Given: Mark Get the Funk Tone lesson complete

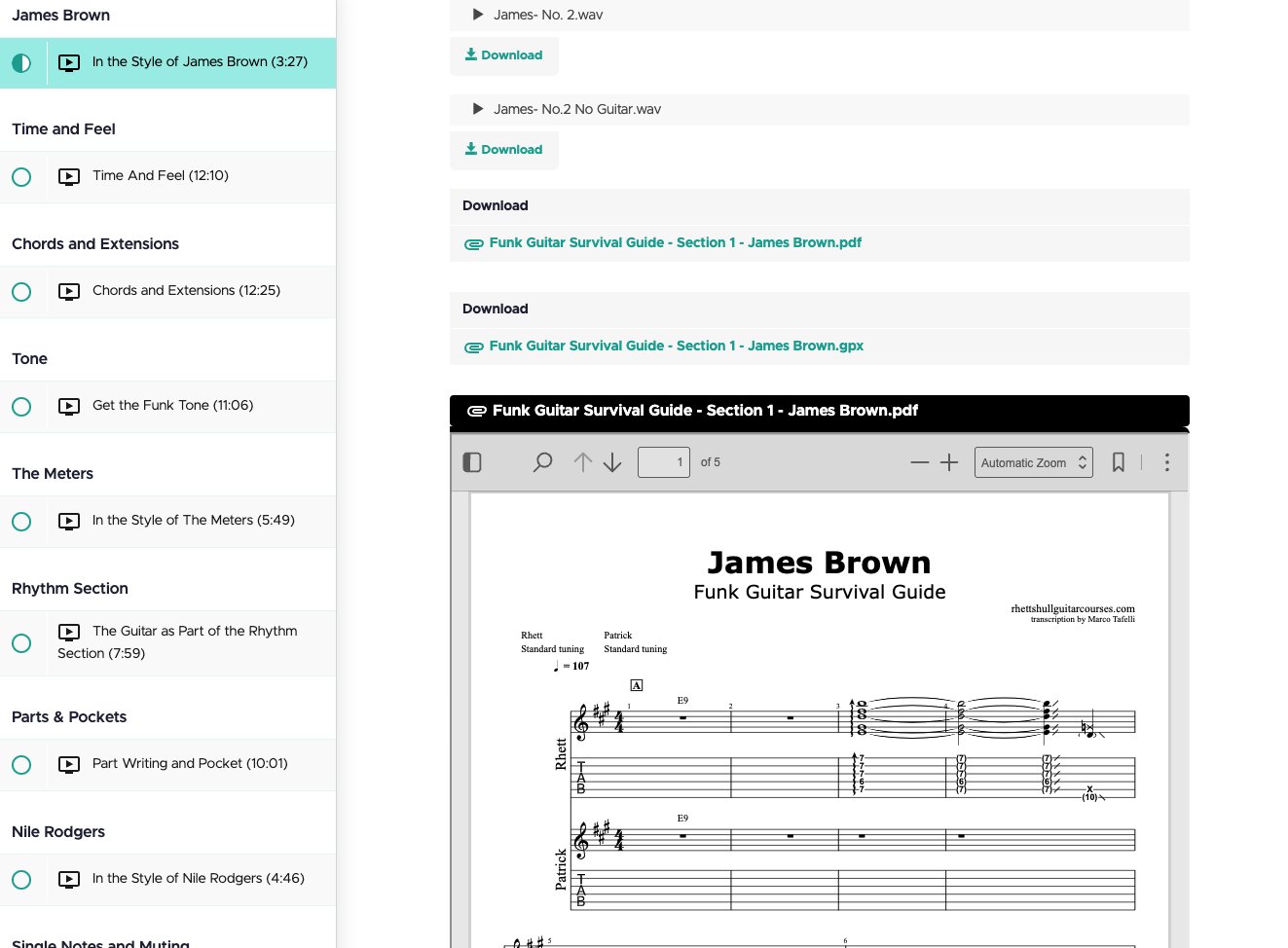Looking at the screenshot, I should point(21,407).
